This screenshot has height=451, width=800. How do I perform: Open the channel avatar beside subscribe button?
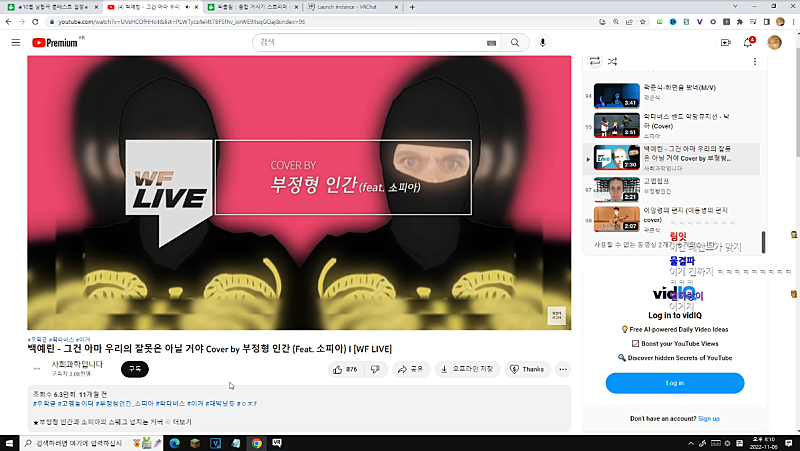37,369
